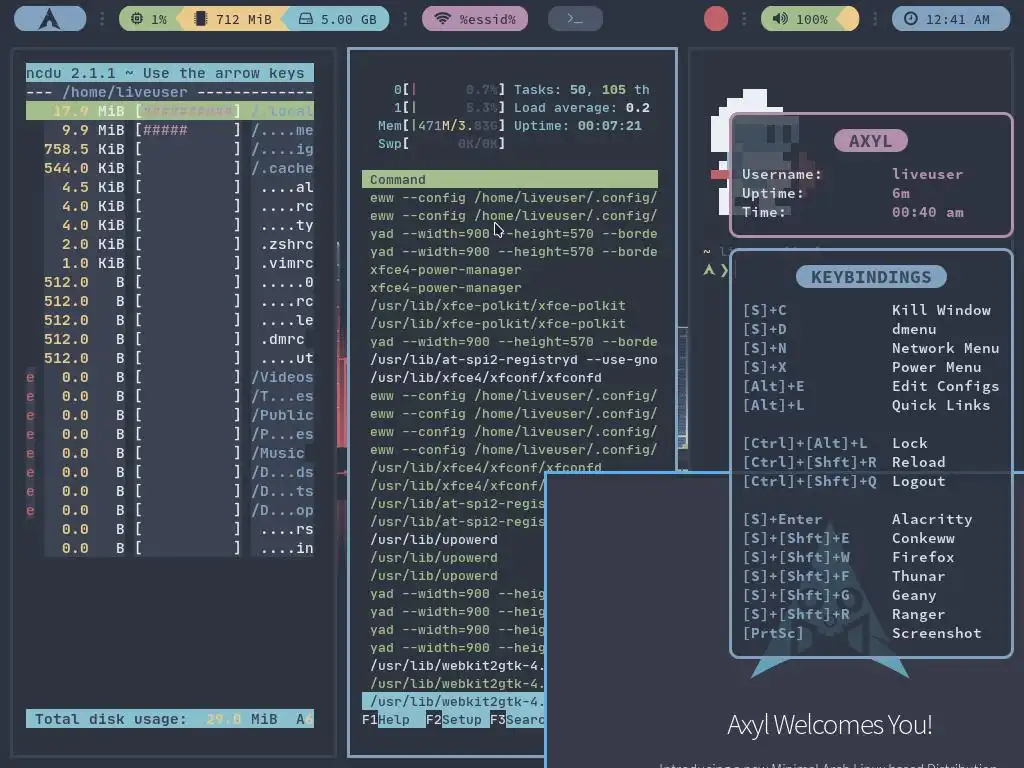Select the /Videos folder row in ncdu
Screen dimensions: 1024x768
coord(170,377)
